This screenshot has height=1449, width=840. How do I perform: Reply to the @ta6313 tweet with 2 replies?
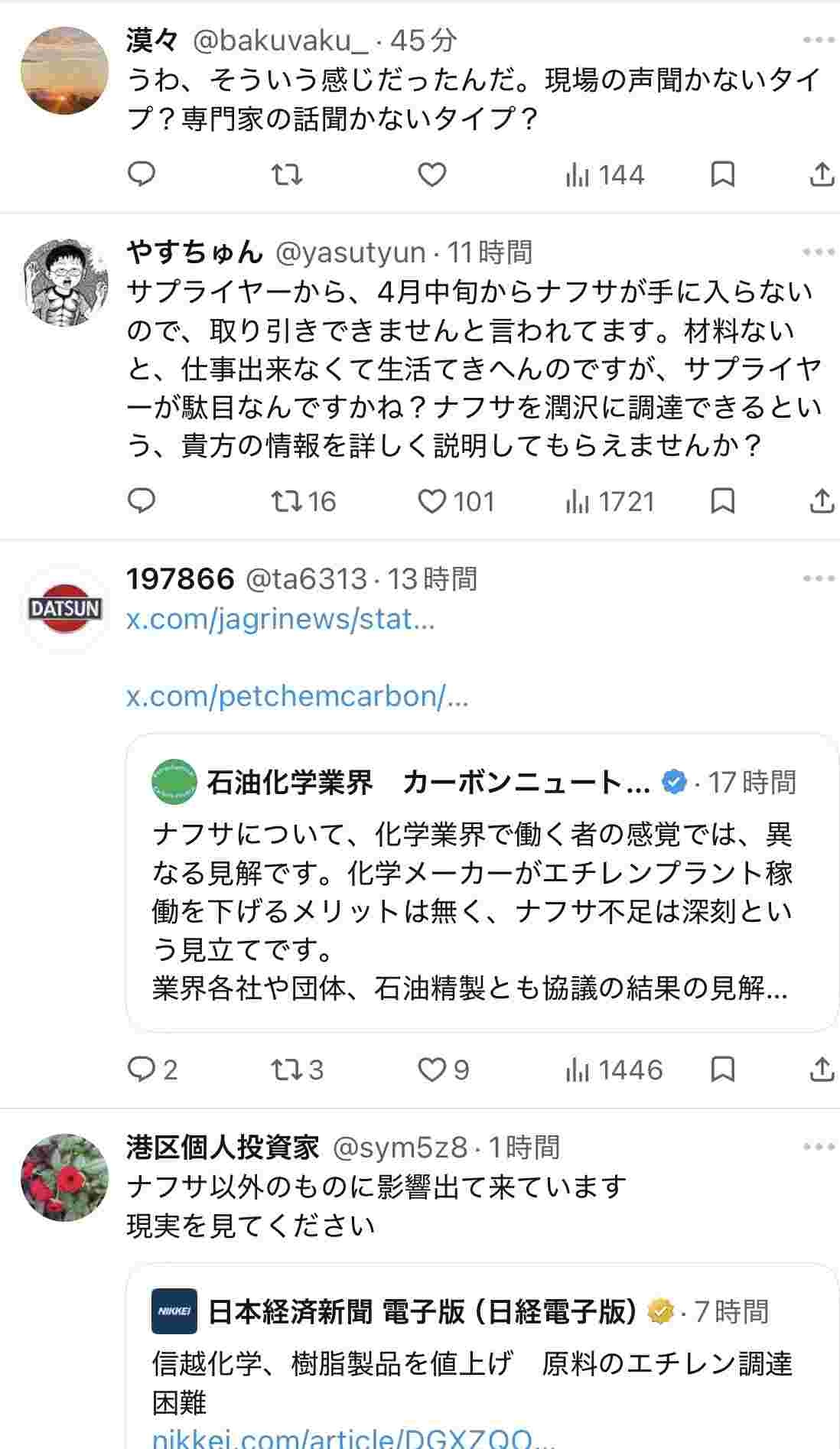[x=151, y=1069]
